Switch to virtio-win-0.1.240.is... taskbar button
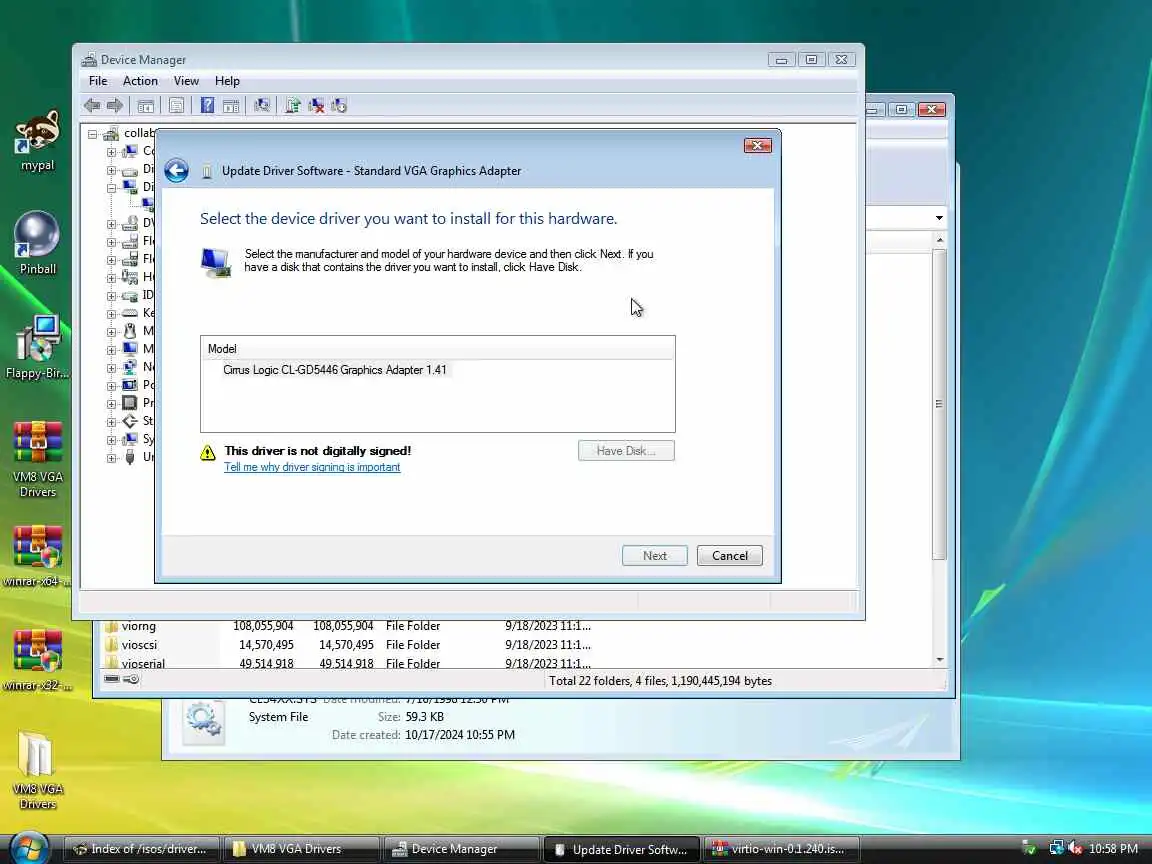Viewport: 1152px width, 864px height. [782, 849]
